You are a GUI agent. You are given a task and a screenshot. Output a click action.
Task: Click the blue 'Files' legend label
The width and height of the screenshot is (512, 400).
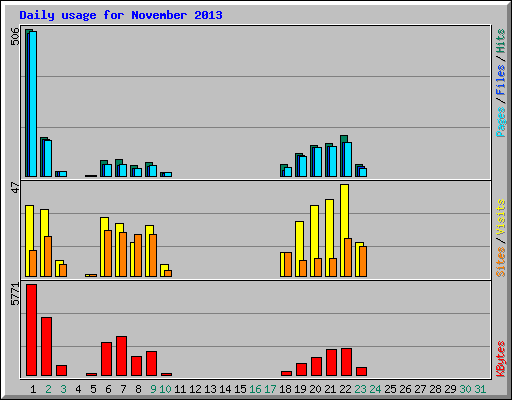[x=500, y=80]
